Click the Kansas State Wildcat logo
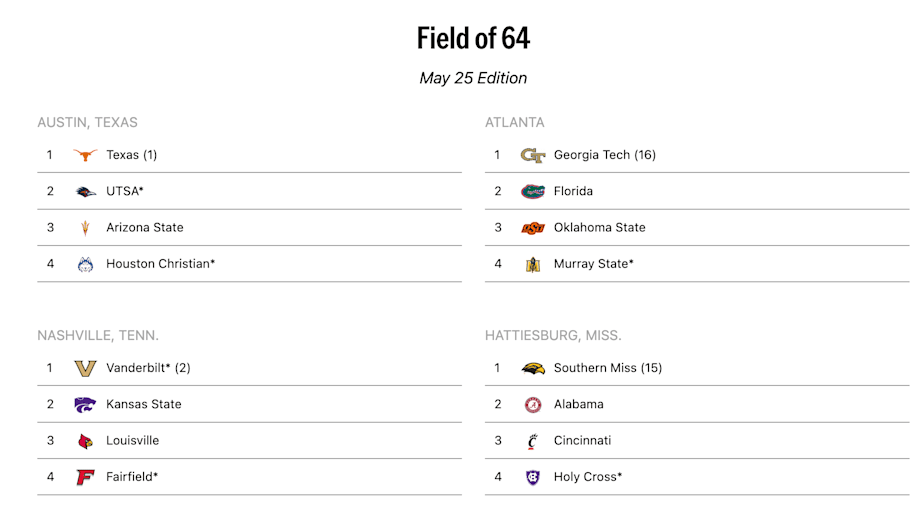This screenshot has width=912, height=513. point(85,404)
